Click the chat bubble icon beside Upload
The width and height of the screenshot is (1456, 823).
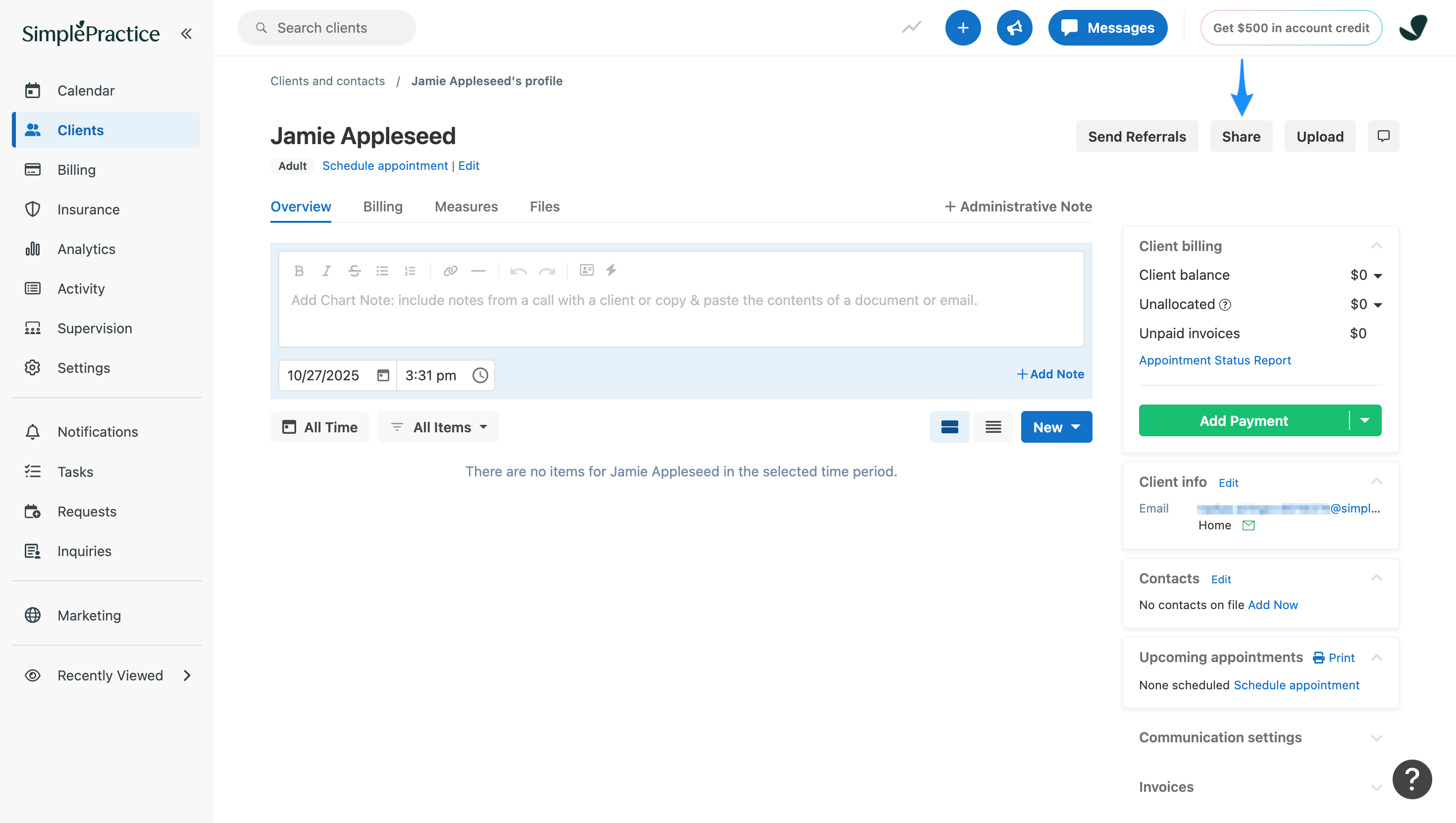point(1383,136)
